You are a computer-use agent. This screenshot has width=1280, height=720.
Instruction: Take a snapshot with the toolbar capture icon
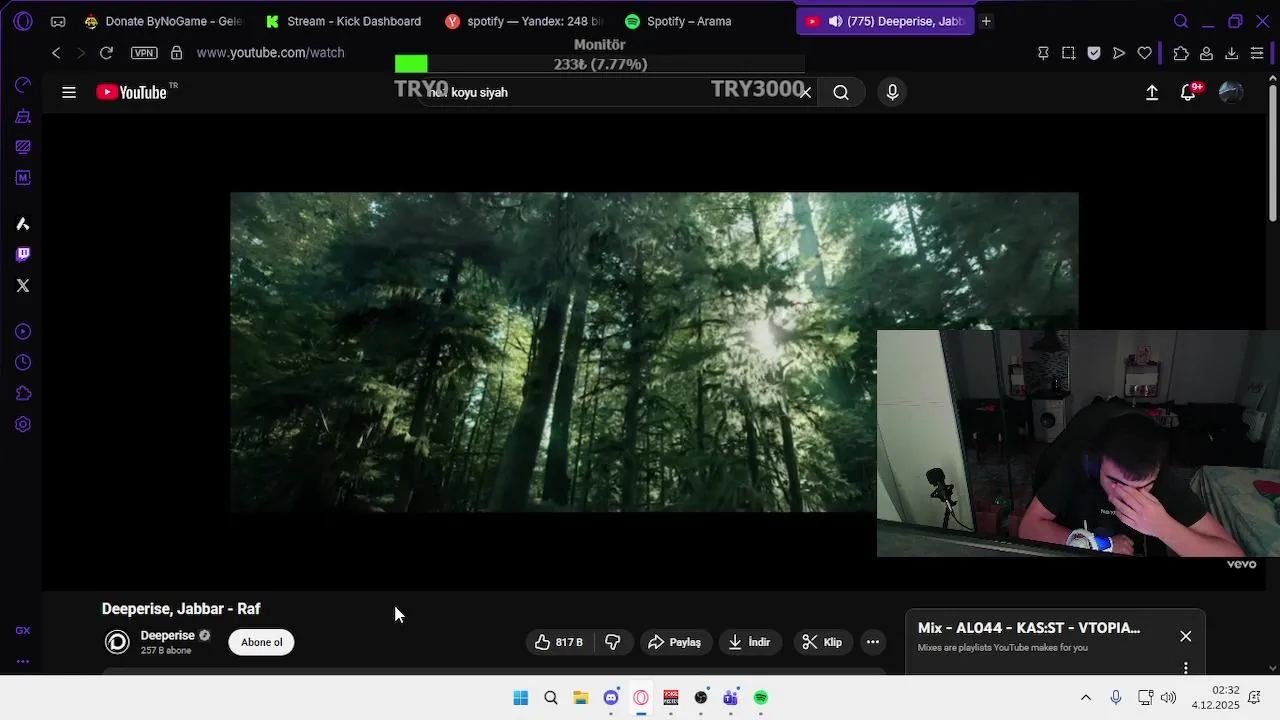(x=1068, y=53)
